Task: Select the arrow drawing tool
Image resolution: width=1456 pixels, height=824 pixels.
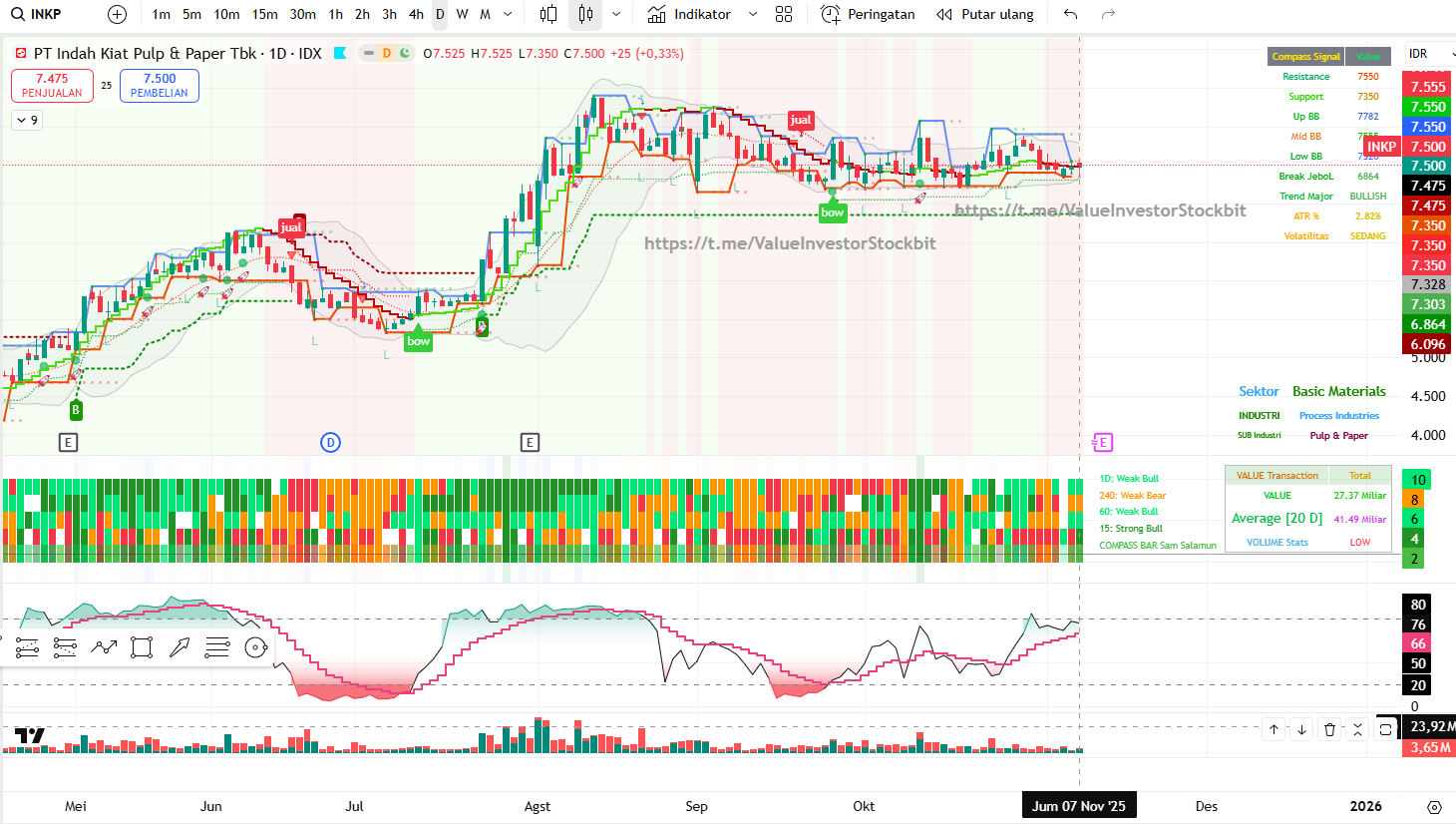Action: point(180,648)
